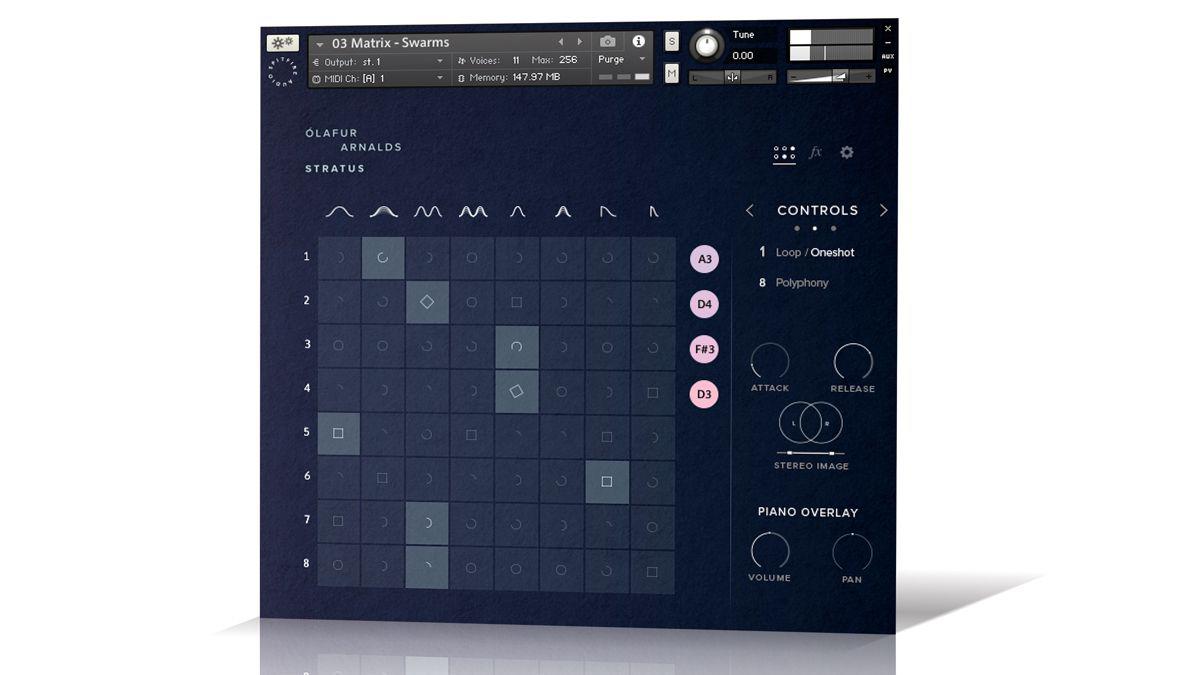The image size is (1200, 675).
Task: Click the Polyphony value 8
Action: [762, 283]
